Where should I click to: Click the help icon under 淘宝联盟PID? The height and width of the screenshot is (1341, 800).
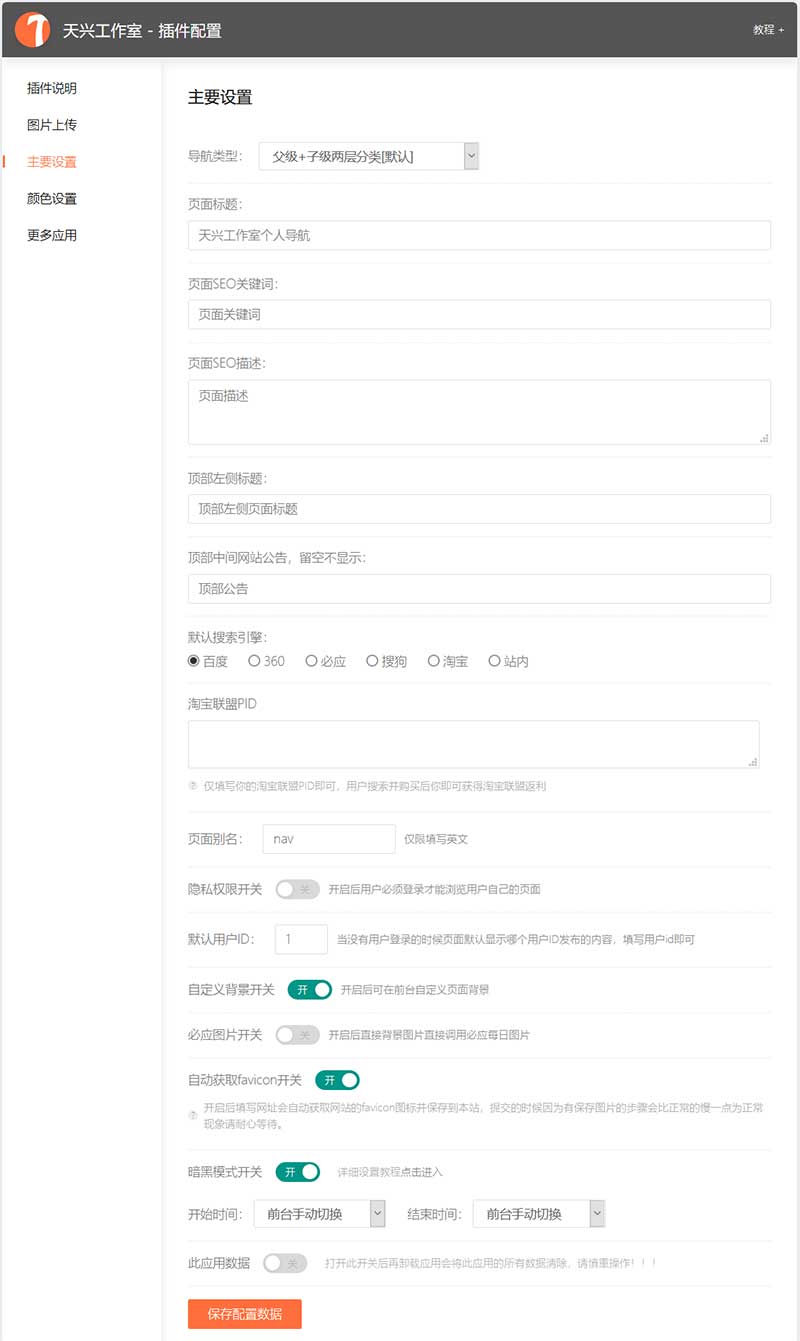(193, 786)
